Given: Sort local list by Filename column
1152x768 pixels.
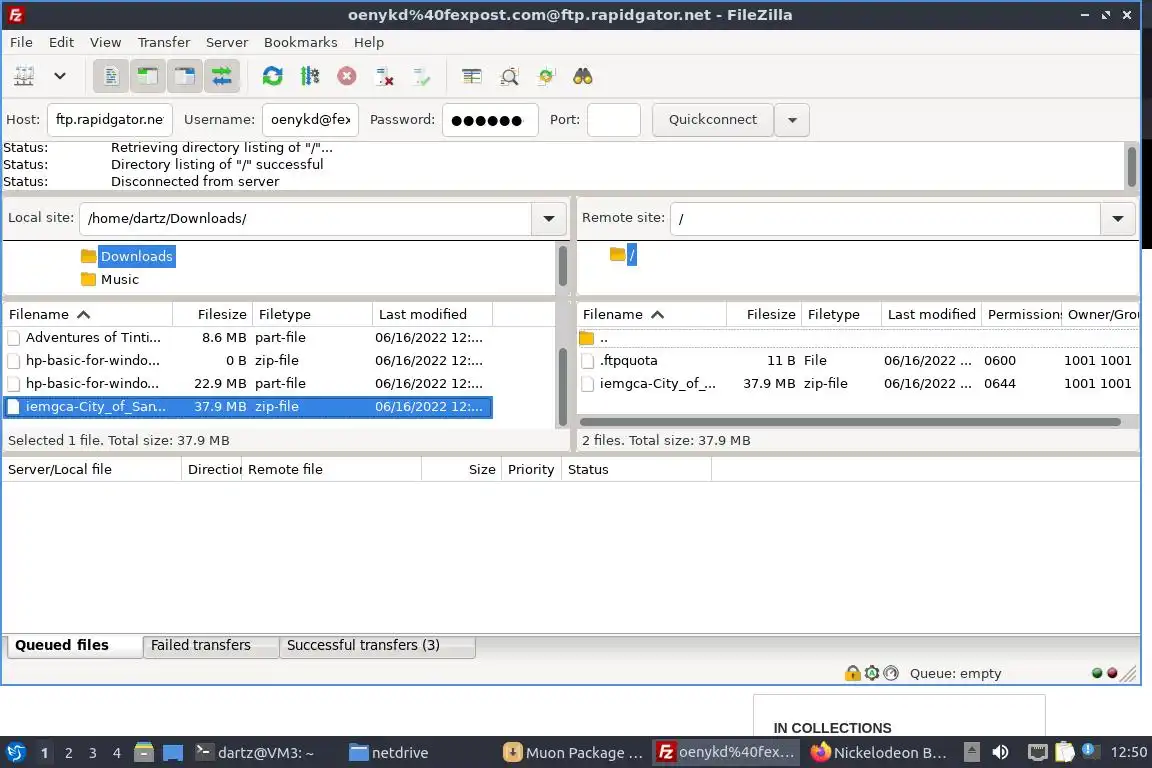Looking at the screenshot, I should 87,315.
